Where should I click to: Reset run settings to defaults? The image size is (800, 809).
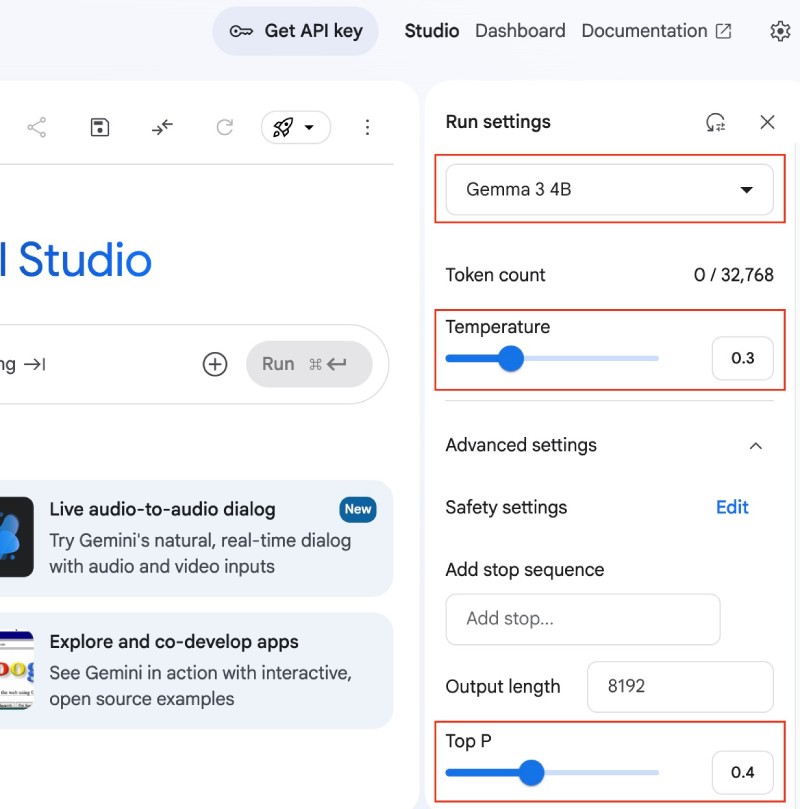click(x=714, y=122)
